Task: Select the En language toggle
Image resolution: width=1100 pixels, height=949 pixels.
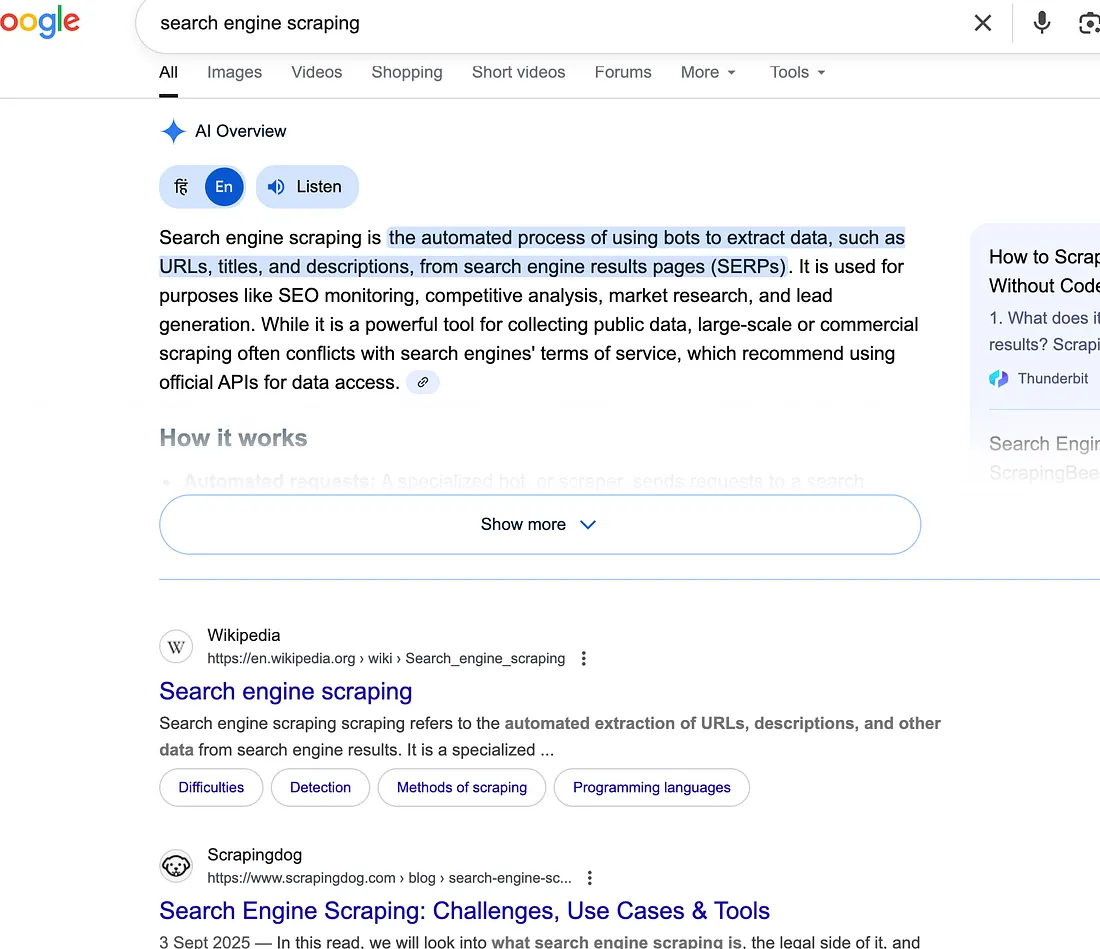Action: pyautogui.click(x=224, y=187)
